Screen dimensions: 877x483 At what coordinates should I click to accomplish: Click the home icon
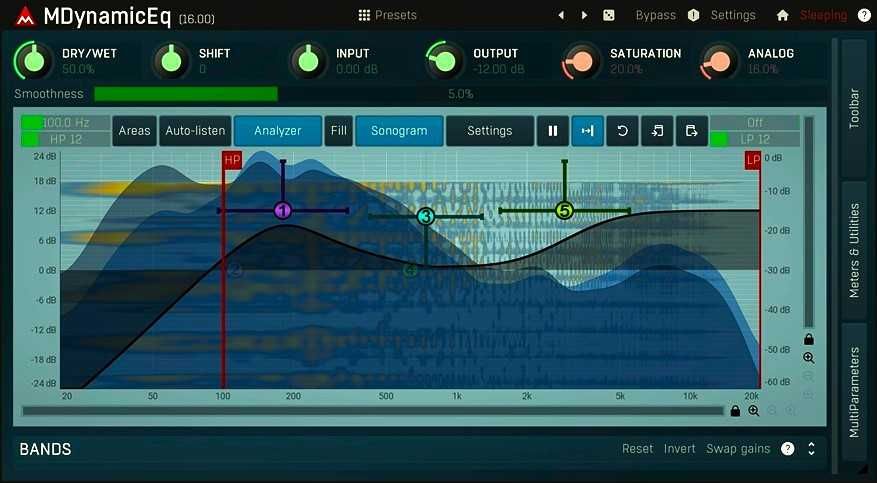(782, 16)
